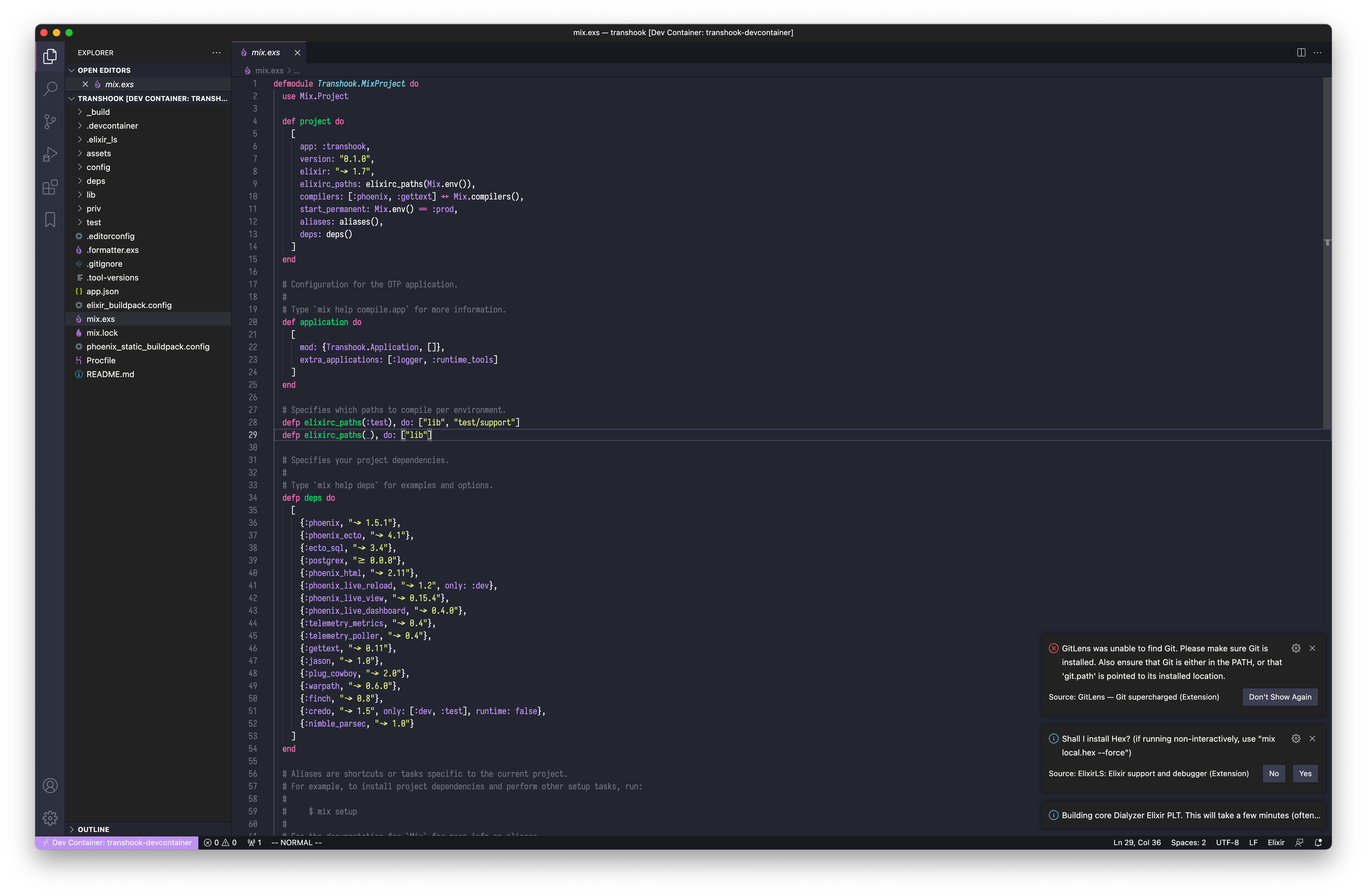Dismiss the GitLens Git error notification

(1312, 648)
